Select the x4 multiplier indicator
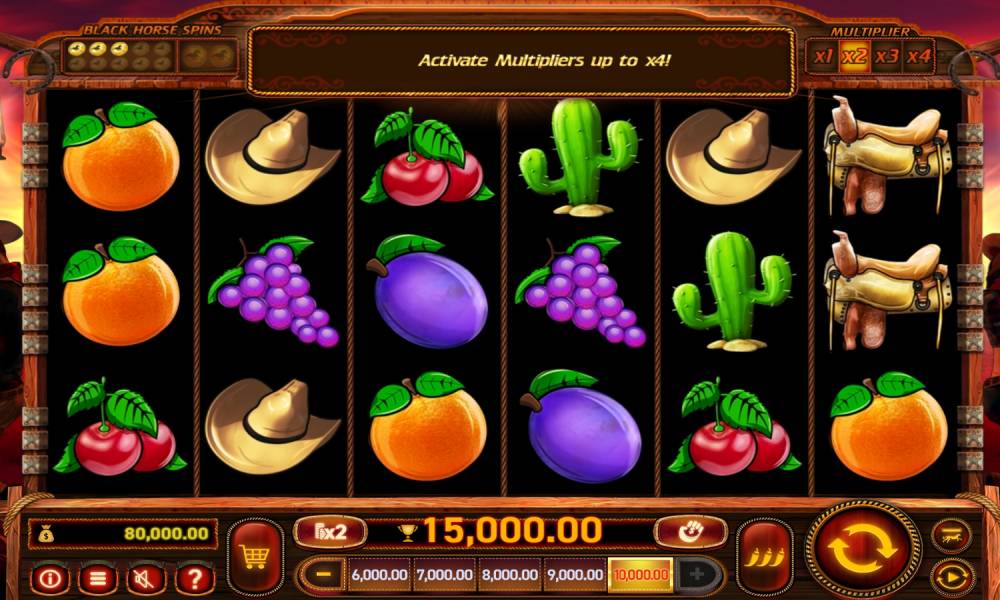Screen dimensions: 1000x600 919,56
